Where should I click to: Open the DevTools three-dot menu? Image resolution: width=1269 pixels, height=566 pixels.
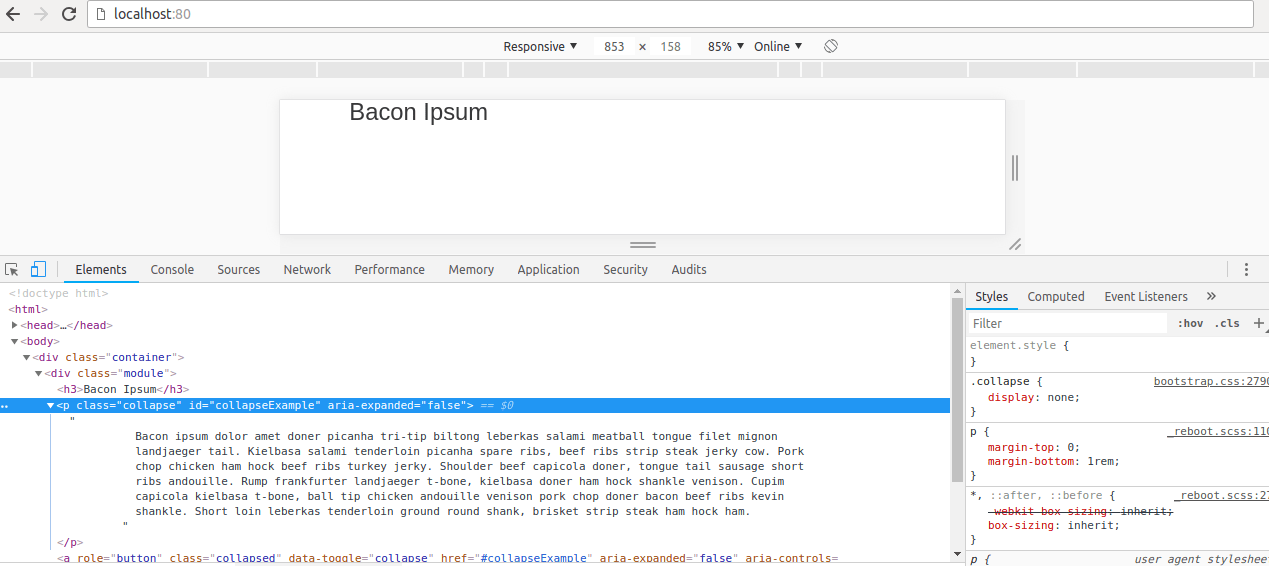tap(1246, 270)
